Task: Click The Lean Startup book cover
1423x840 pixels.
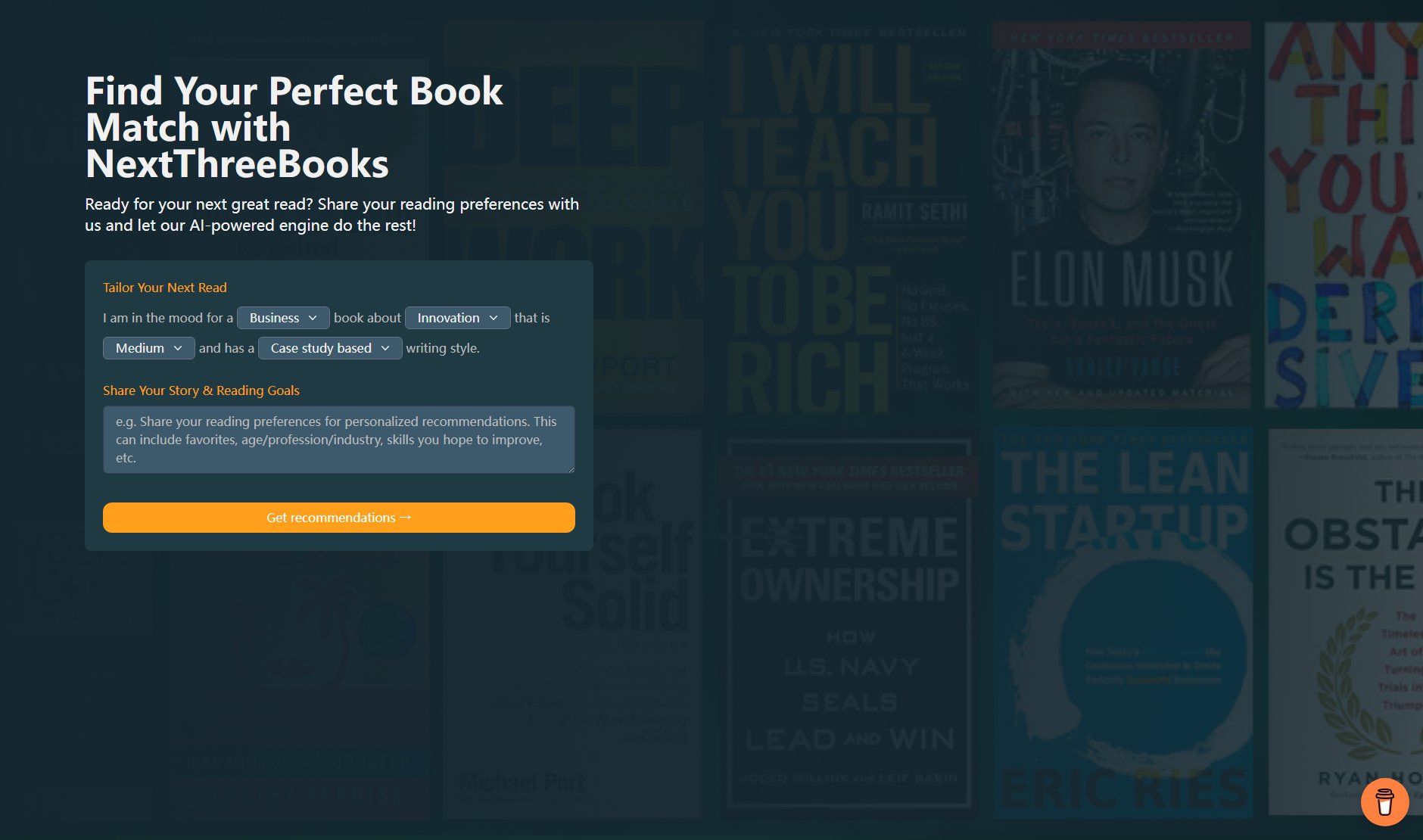Action: click(1123, 624)
